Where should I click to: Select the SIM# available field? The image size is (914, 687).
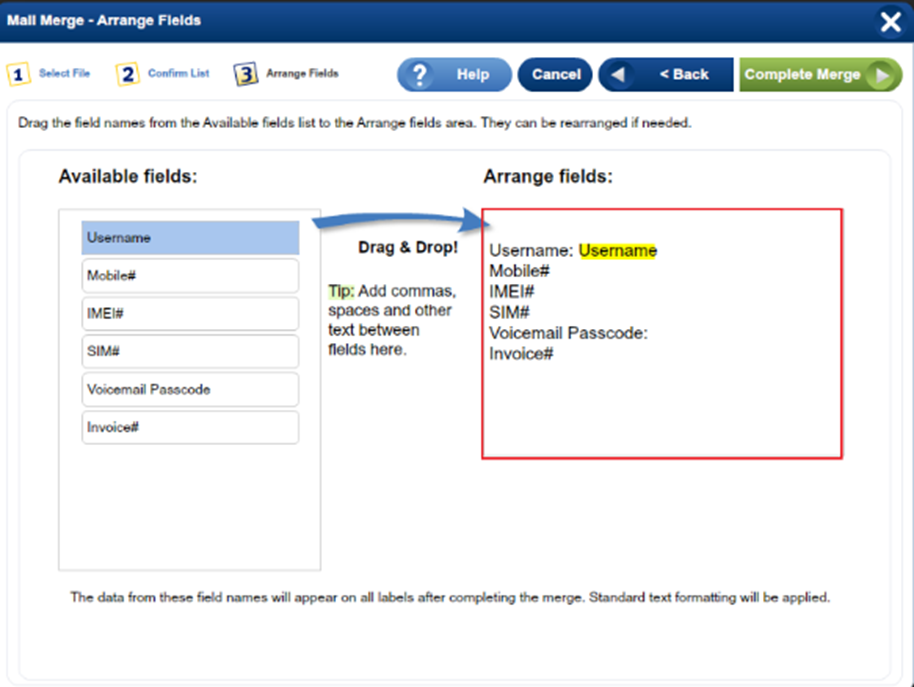[190, 352]
